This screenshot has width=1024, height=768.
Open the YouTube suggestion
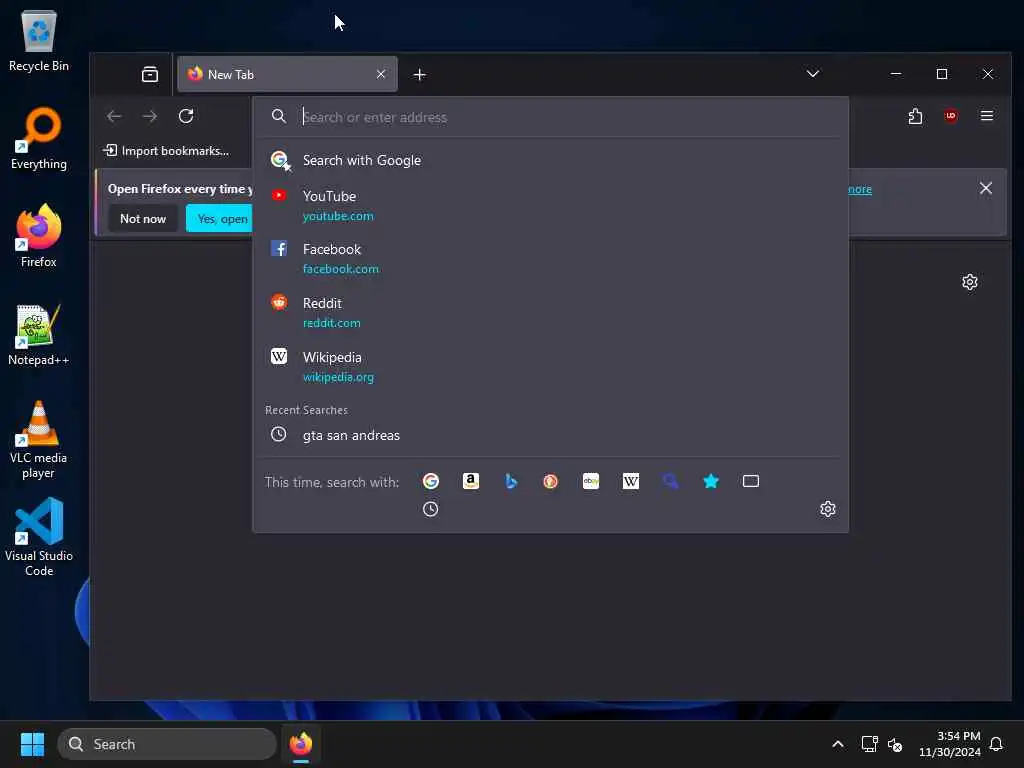(x=550, y=206)
